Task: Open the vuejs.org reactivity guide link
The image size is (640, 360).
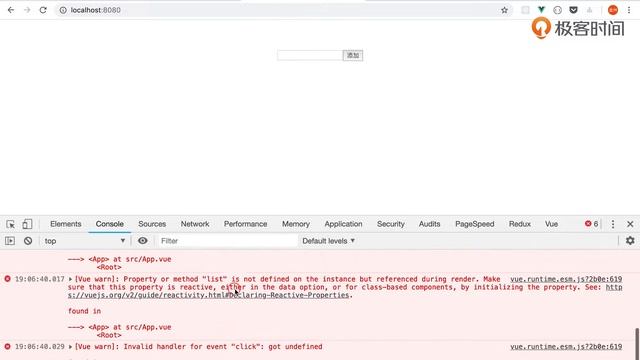Action: pos(208,295)
